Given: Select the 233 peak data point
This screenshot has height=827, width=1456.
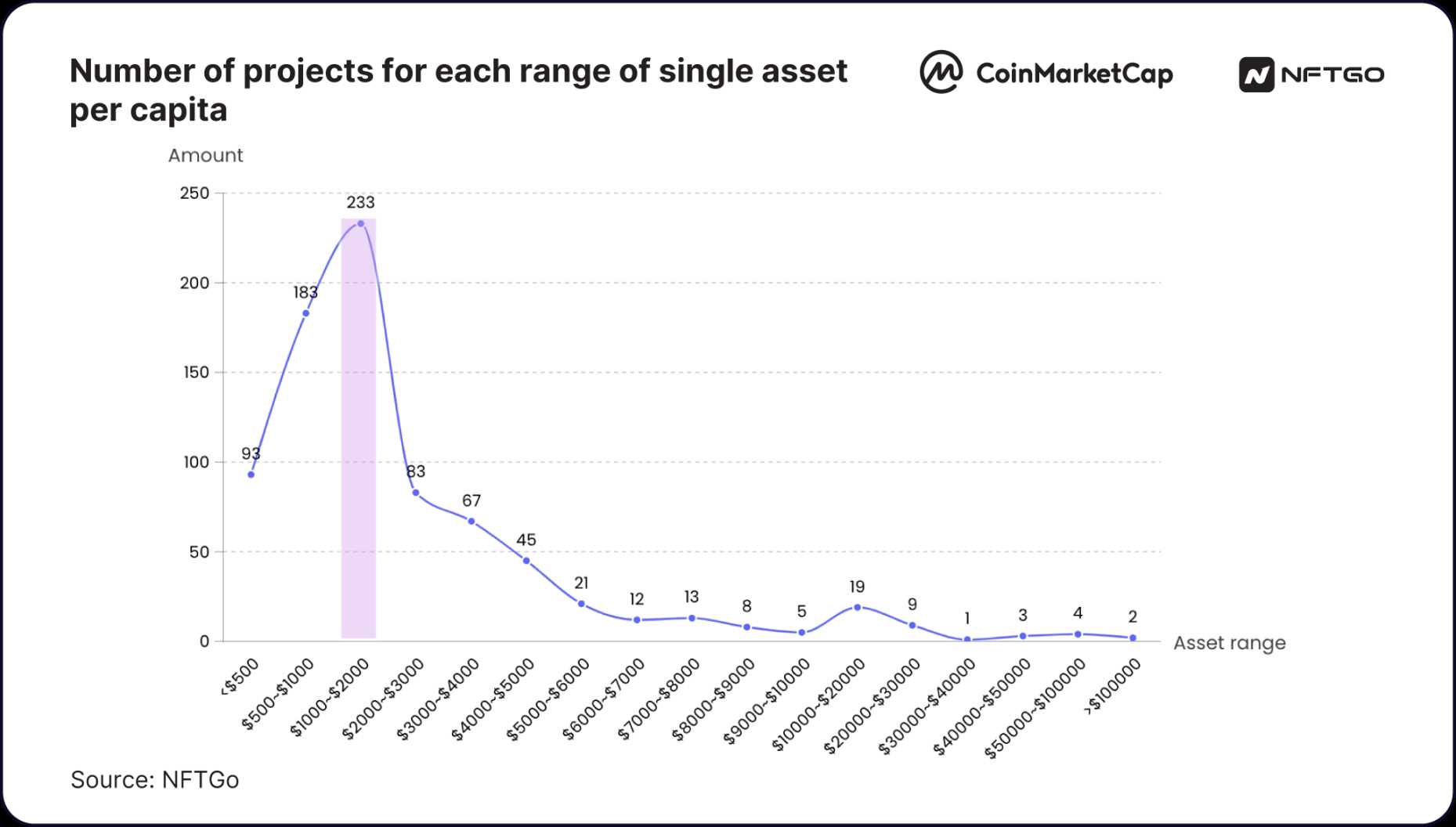Looking at the screenshot, I should click(360, 224).
